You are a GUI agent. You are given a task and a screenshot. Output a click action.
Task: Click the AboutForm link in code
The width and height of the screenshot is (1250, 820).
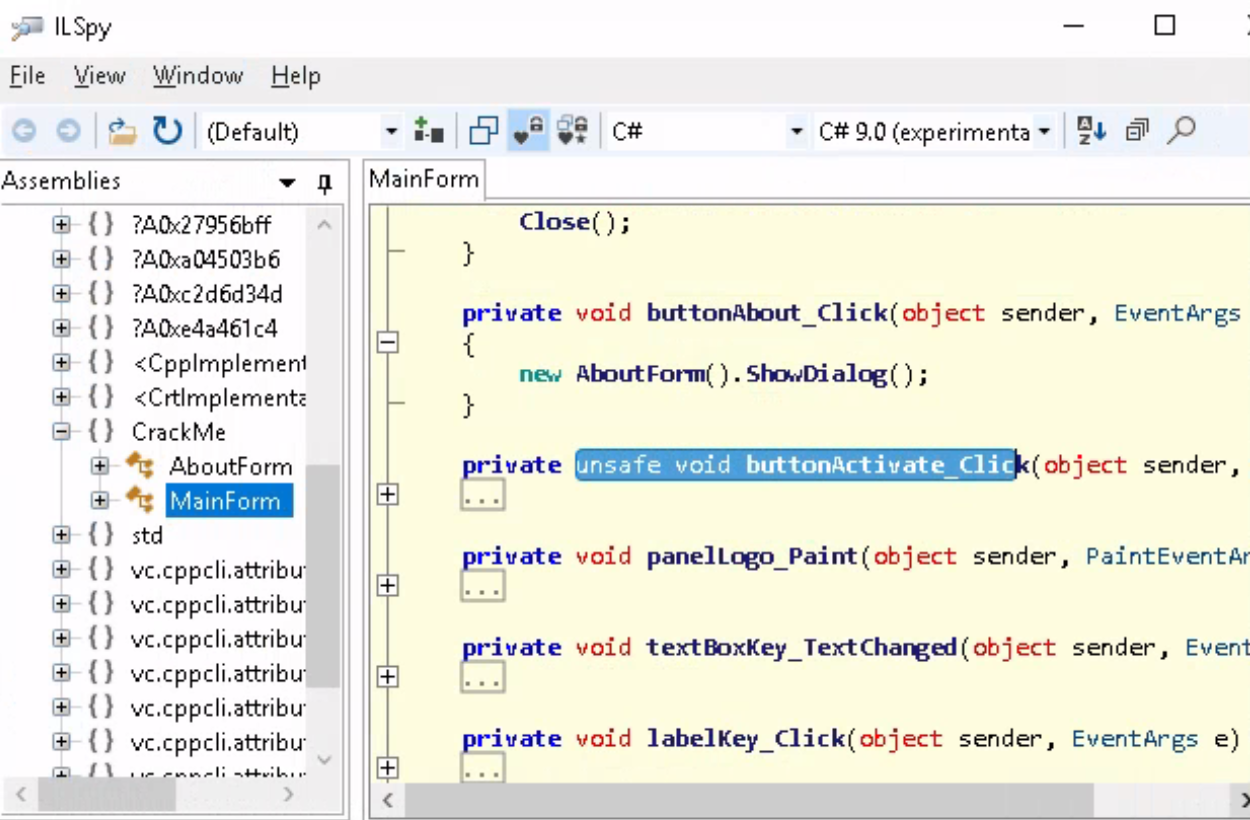coord(639,374)
